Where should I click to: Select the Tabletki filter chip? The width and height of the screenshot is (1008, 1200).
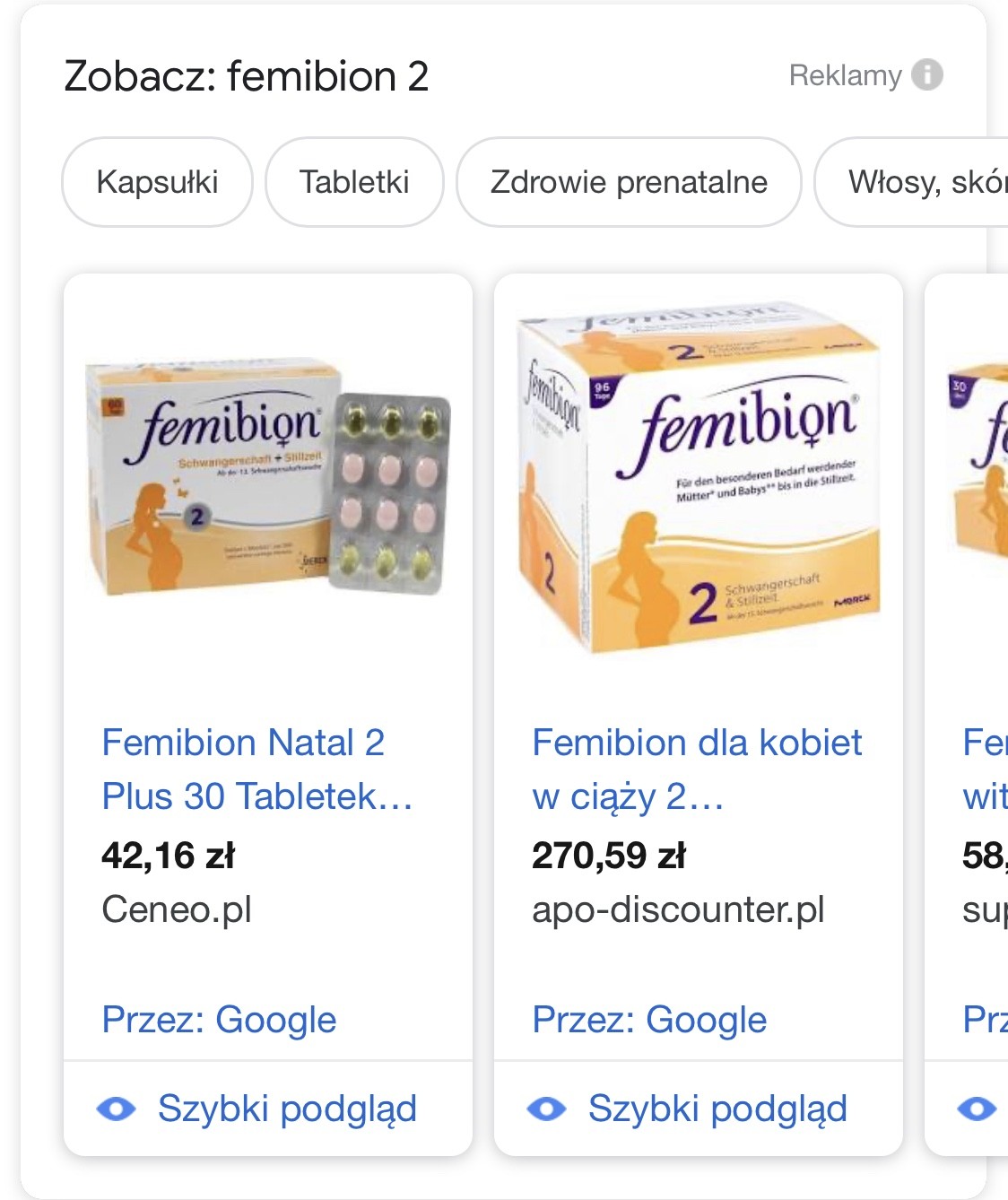click(x=354, y=182)
